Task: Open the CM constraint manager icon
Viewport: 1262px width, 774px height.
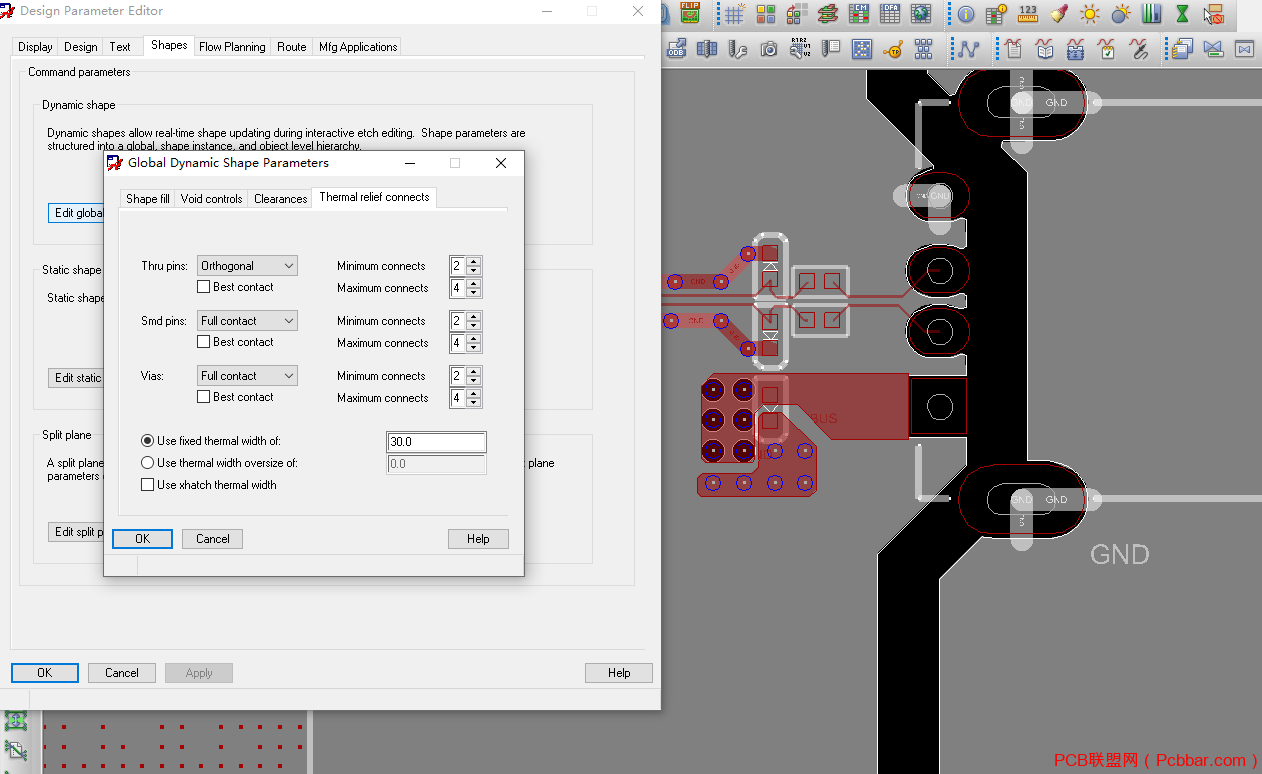Action: pyautogui.click(x=859, y=14)
